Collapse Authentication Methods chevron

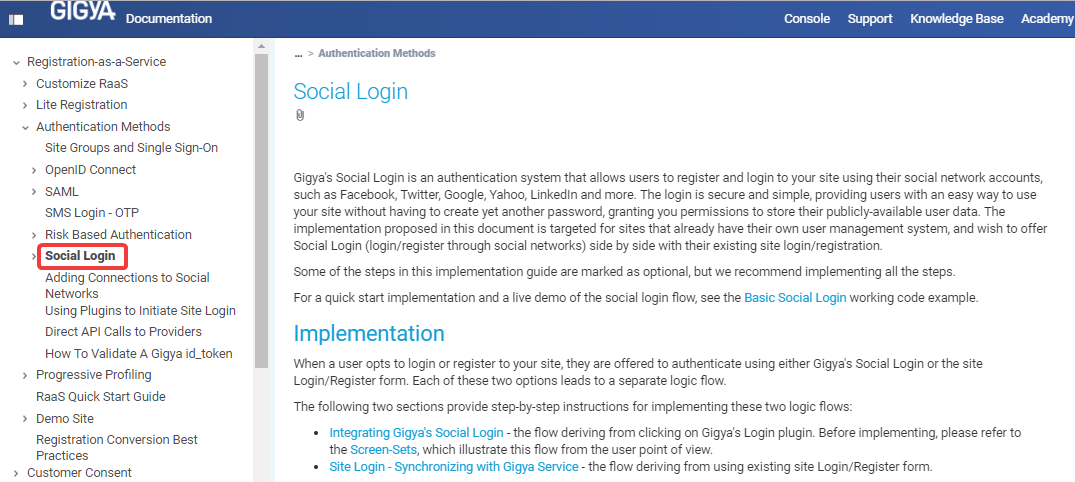25,127
